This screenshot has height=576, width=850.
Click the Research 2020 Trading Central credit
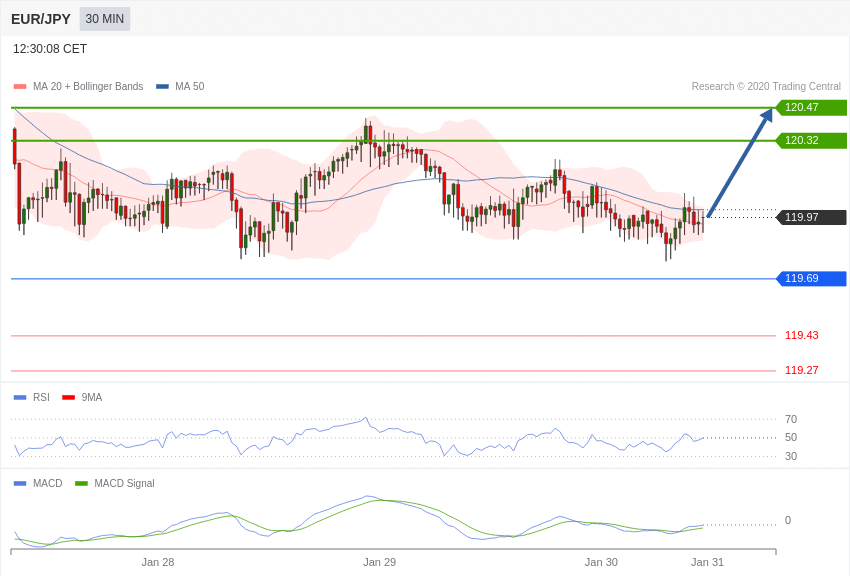click(x=766, y=86)
